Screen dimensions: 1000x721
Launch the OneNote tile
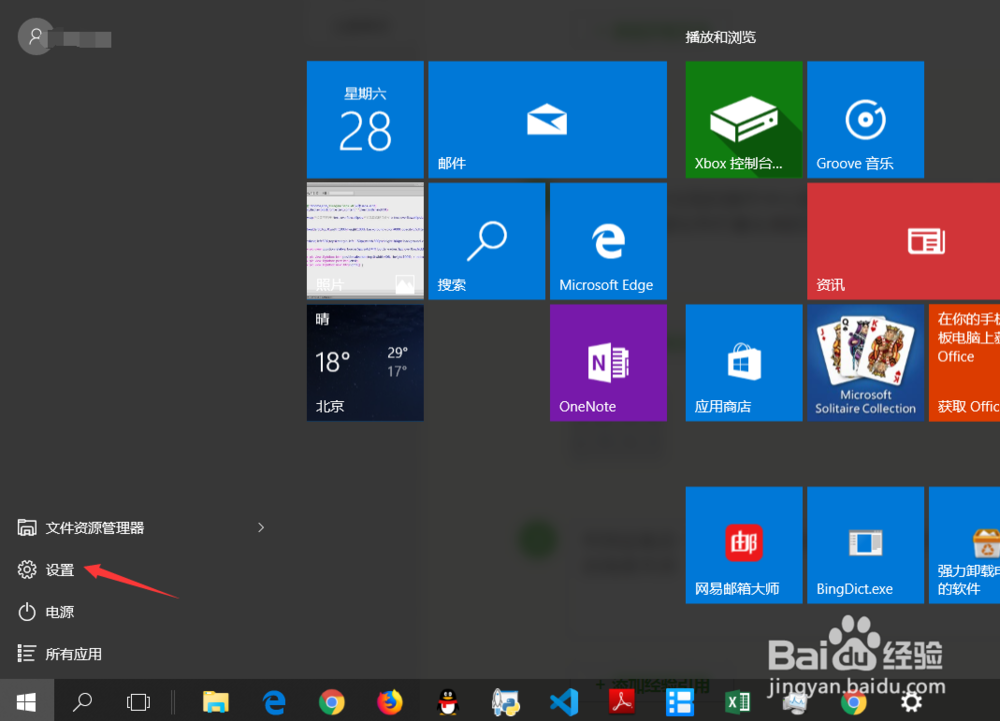pyautogui.click(x=608, y=363)
